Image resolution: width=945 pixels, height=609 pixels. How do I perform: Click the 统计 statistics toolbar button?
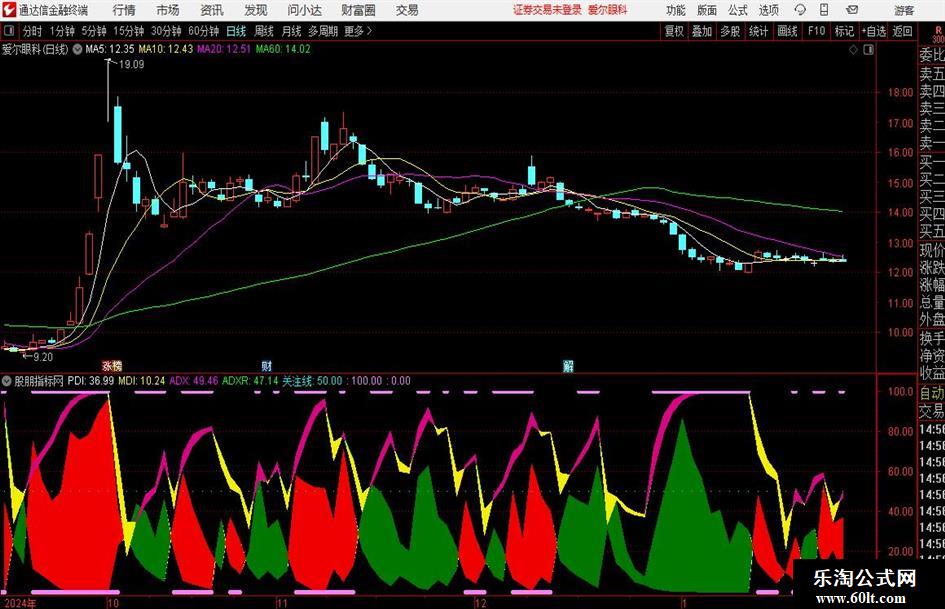[x=758, y=31]
